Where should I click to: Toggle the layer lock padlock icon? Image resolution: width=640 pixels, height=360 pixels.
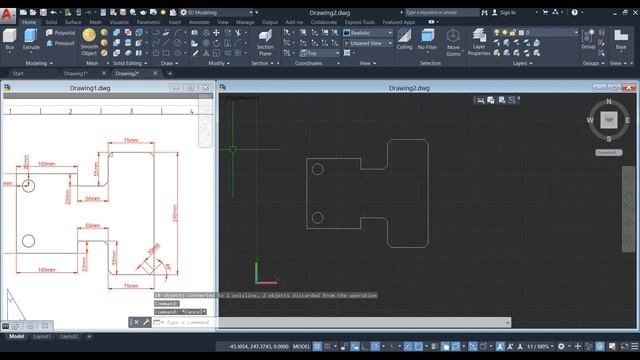tap(513, 32)
